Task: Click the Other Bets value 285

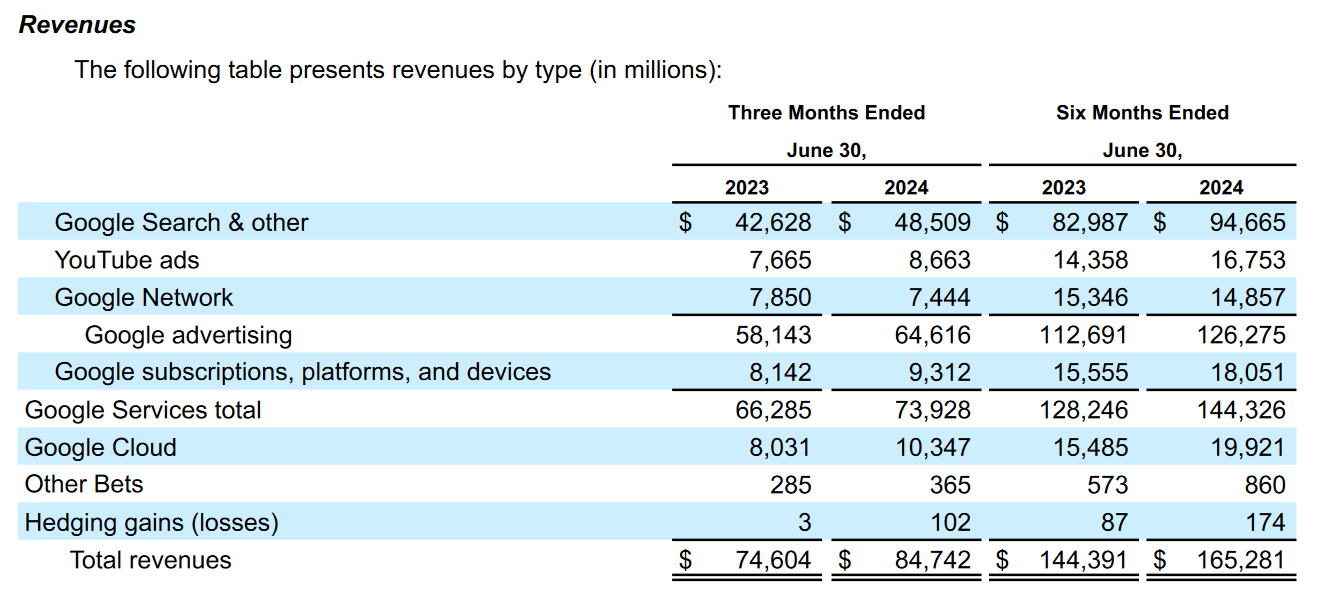Action: point(792,485)
